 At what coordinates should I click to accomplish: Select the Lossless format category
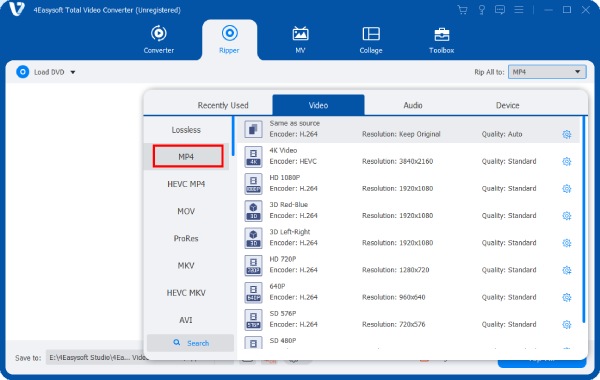[186, 130]
